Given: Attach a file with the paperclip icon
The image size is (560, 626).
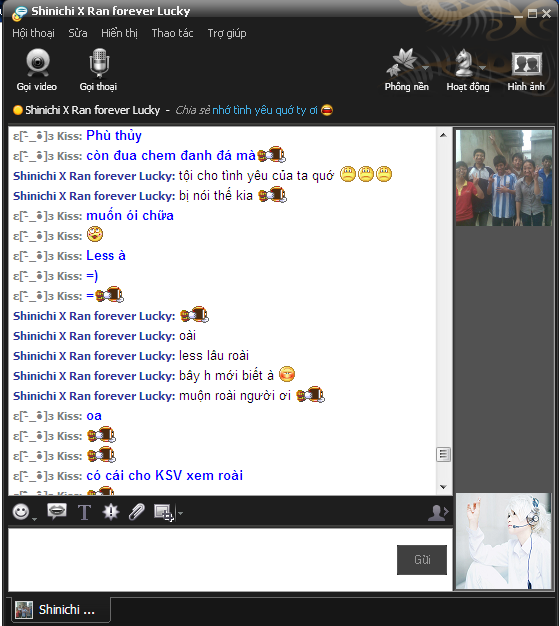Looking at the screenshot, I should point(137,512).
